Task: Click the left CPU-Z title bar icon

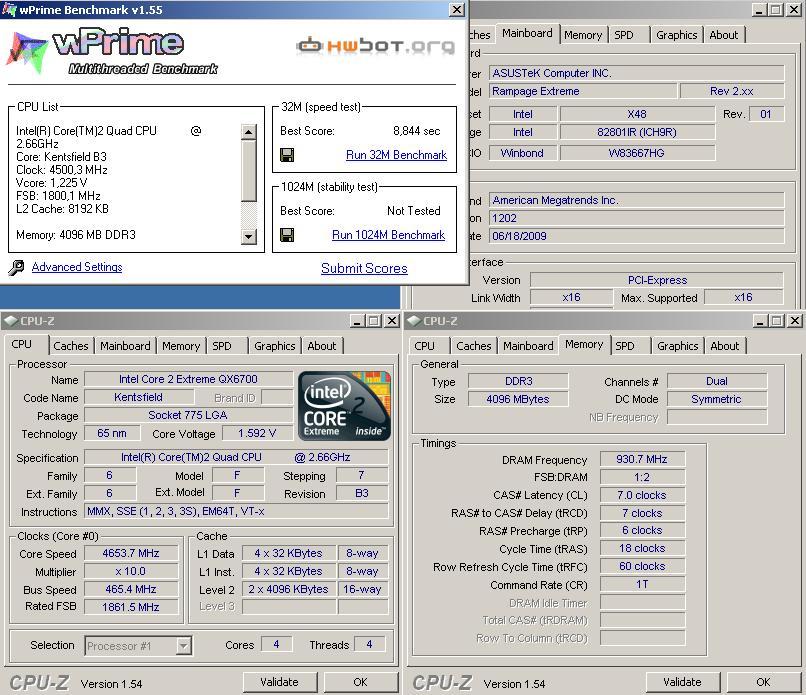Action: 10,321
